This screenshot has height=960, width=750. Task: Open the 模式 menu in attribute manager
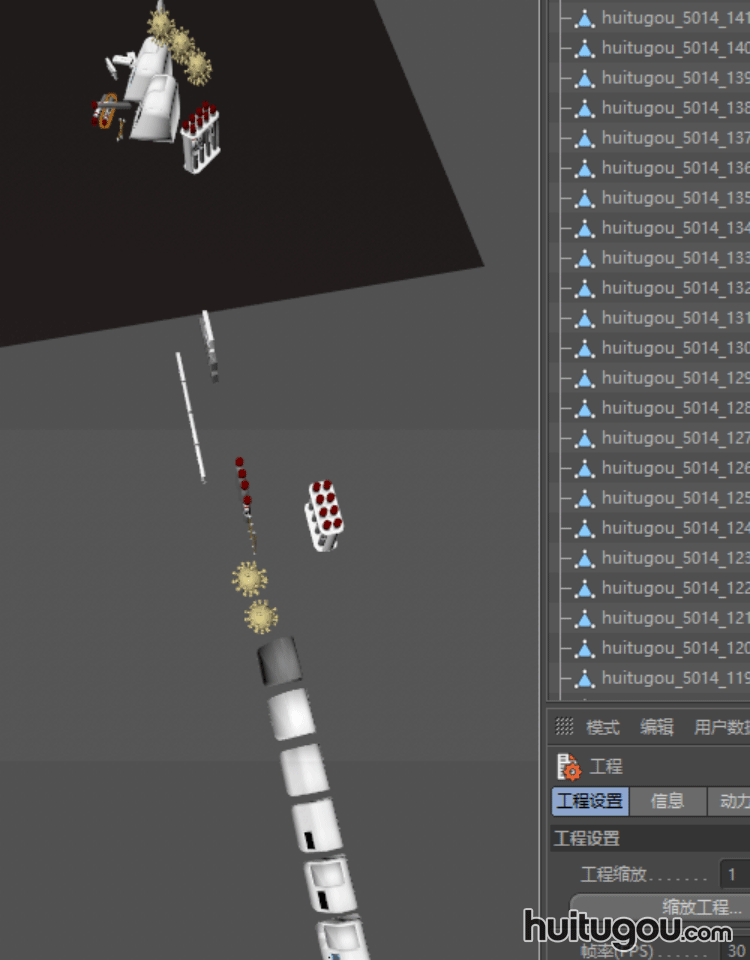602,727
